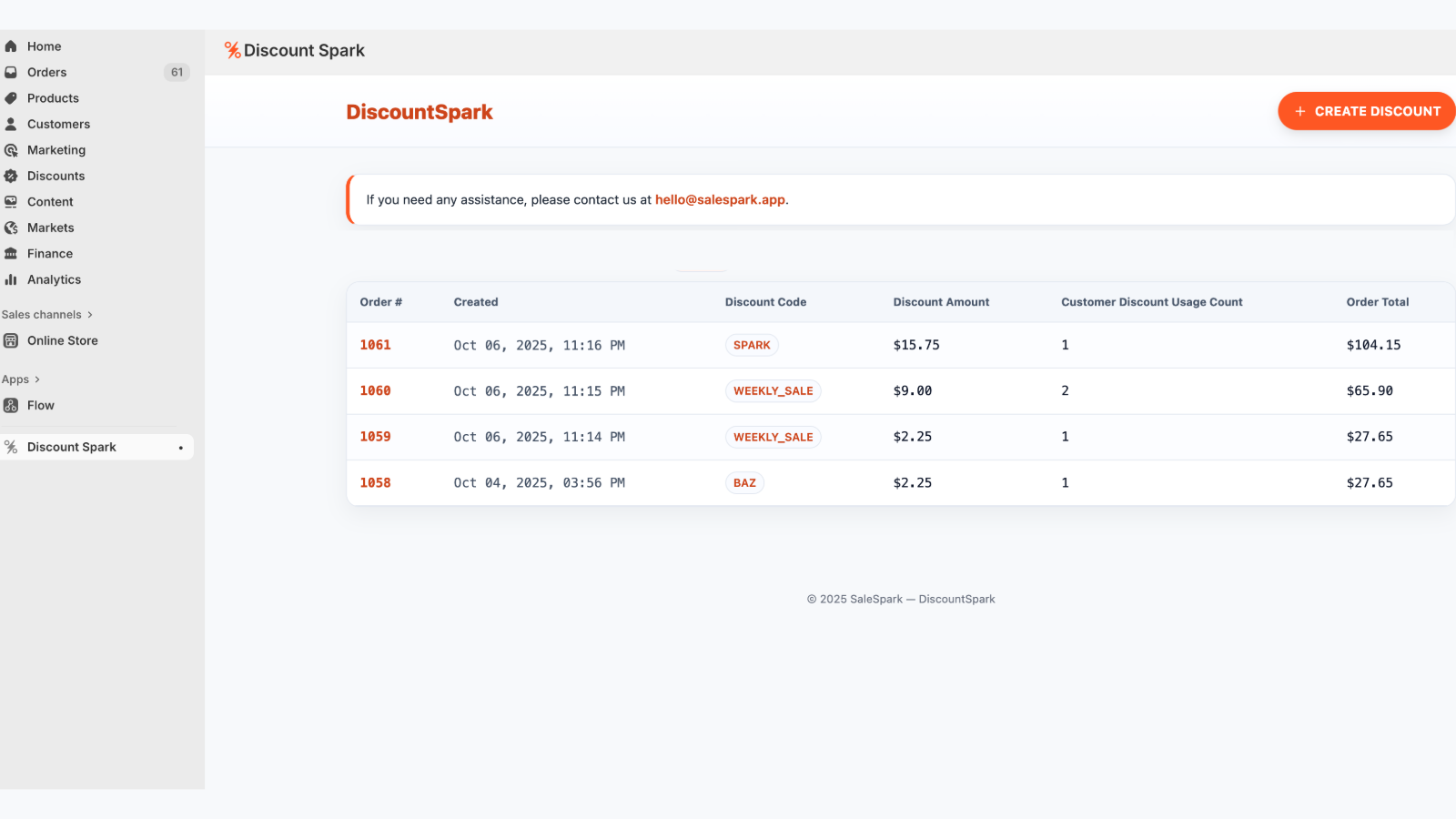Click the percent logo in the app header
The image size is (1456, 819).
(233, 50)
